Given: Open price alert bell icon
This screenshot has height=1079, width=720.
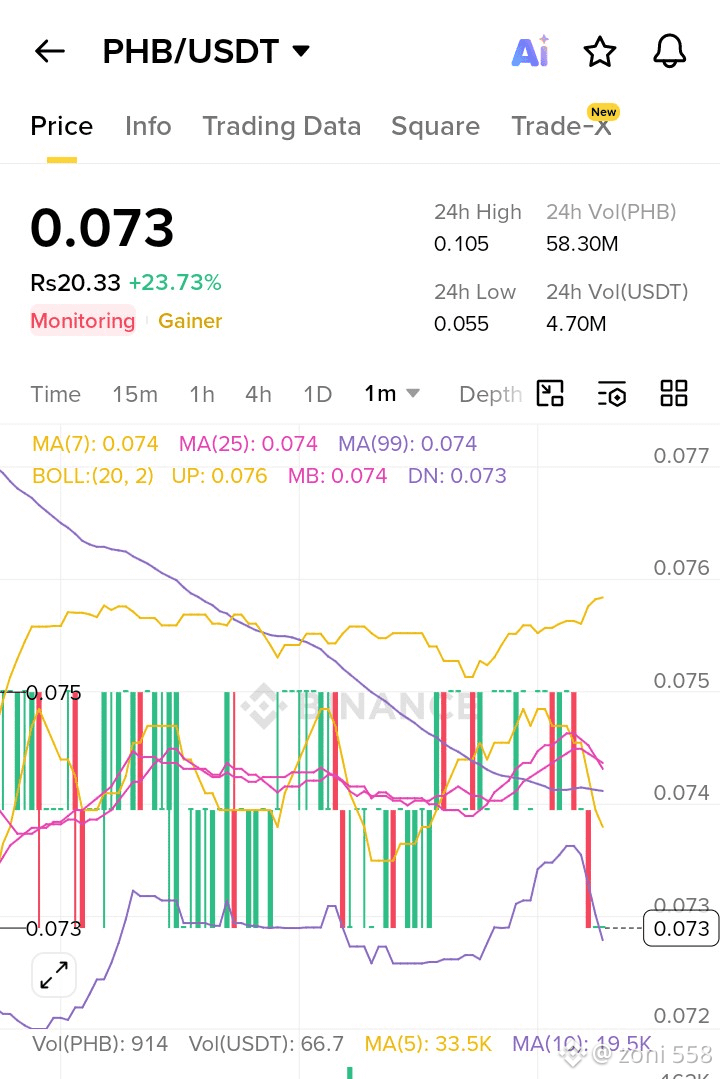Looking at the screenshot, I should [x=669, y=51].
